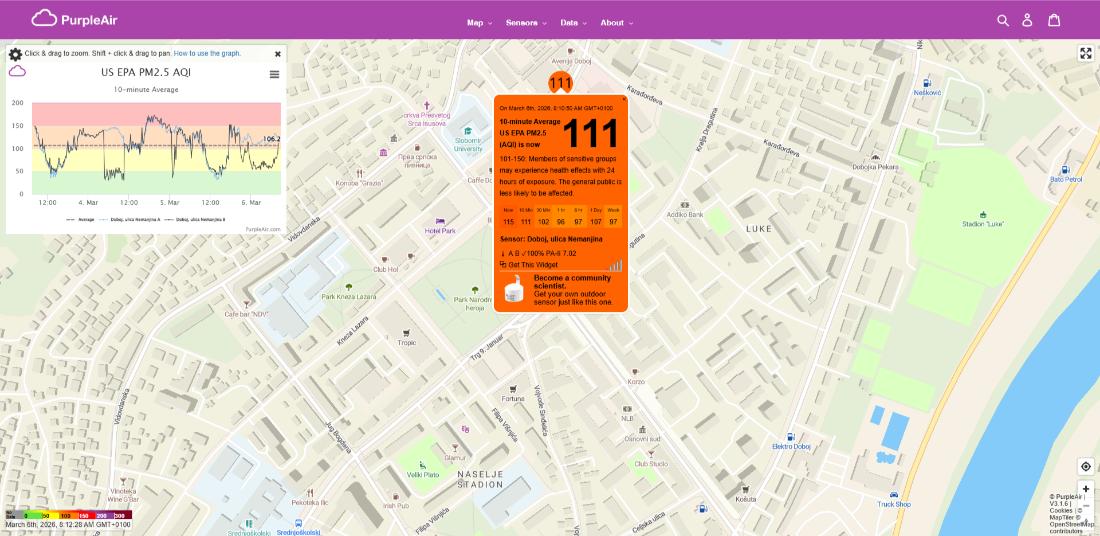Click the Park Narodnih heroja tree icon
The width and height of the screenshot is (1100, 536).
click(x=475, y=290)
